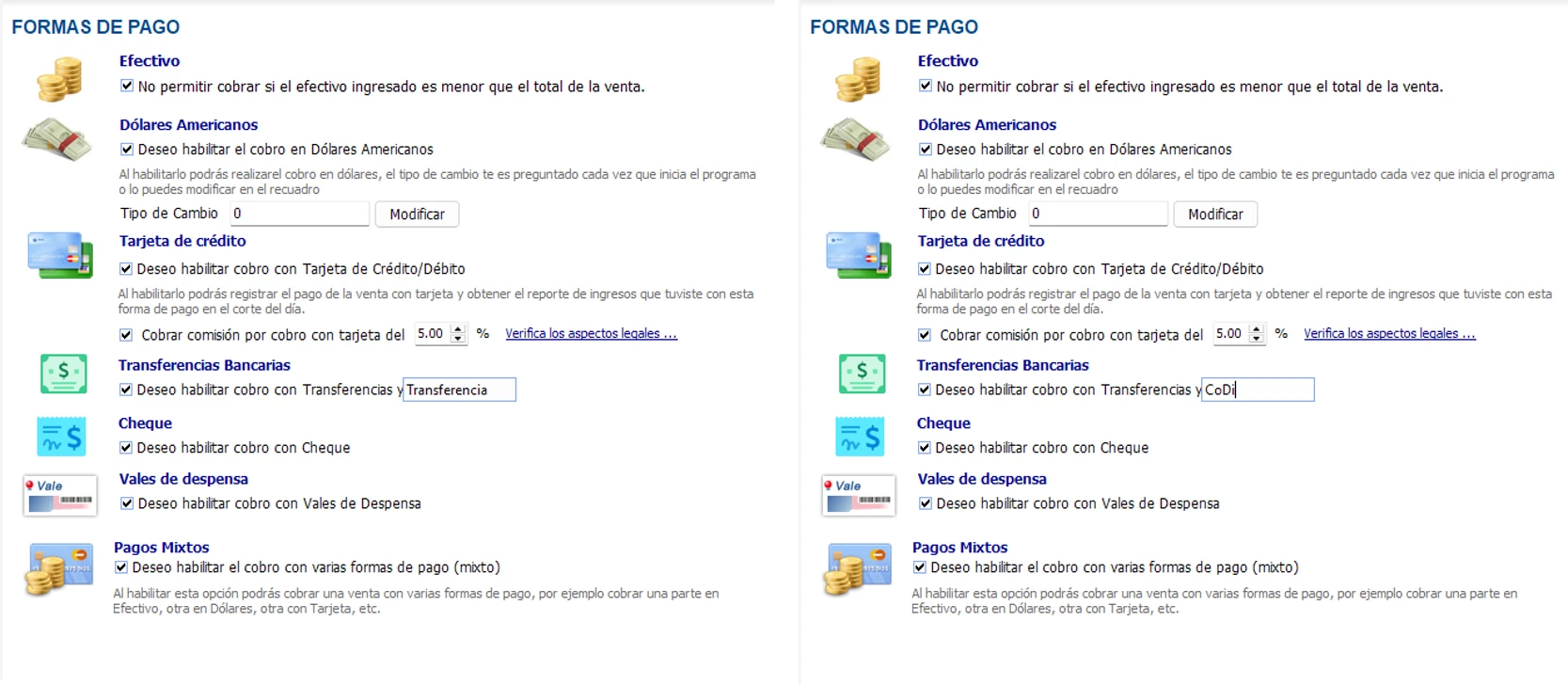Toggle 'No permitir cobrar' checkbox in right panel
Viewport: 1568px width, 685px height.
tap(926, 86)
